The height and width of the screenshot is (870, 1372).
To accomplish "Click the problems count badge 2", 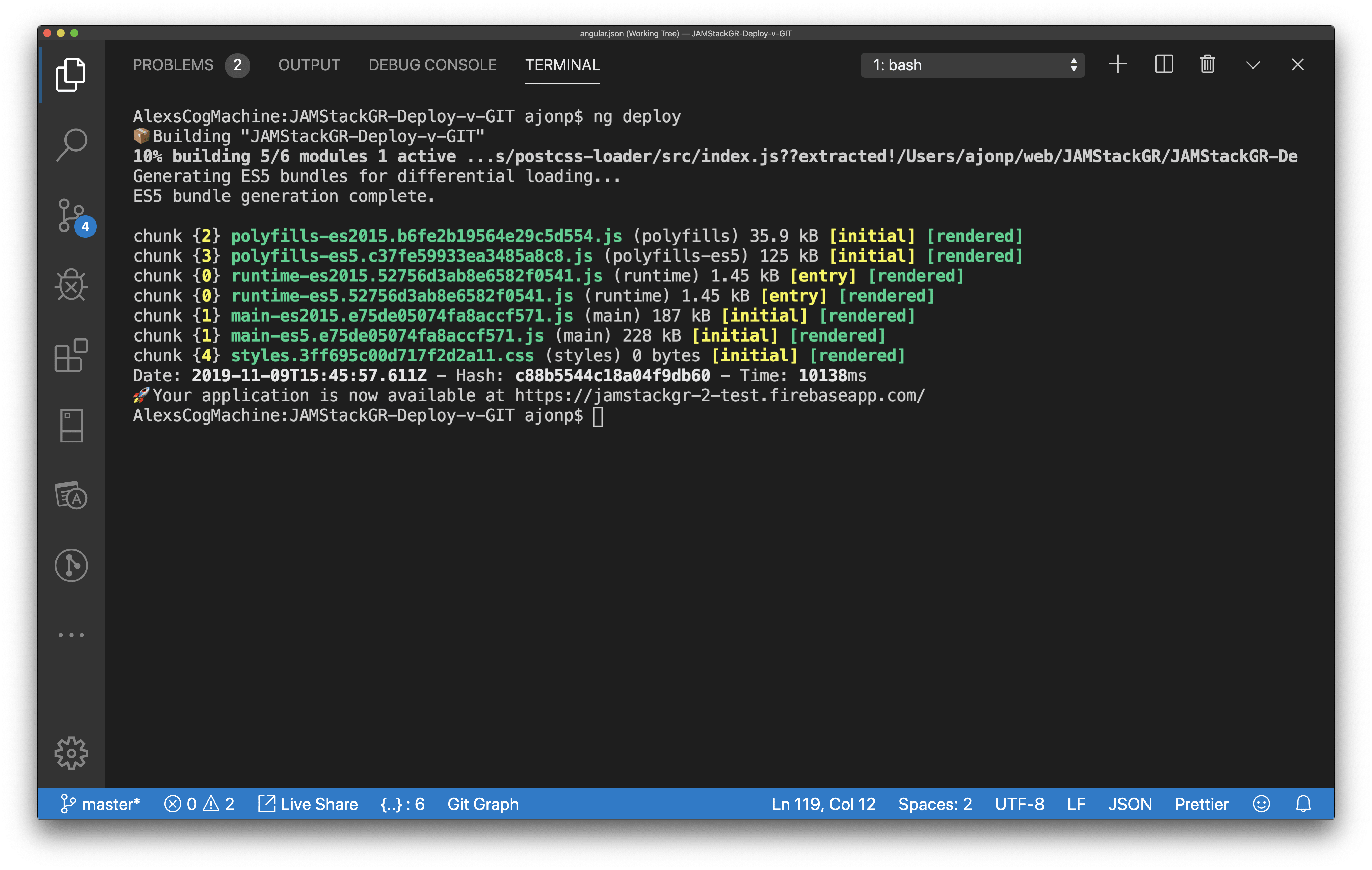I will [238, 65].
